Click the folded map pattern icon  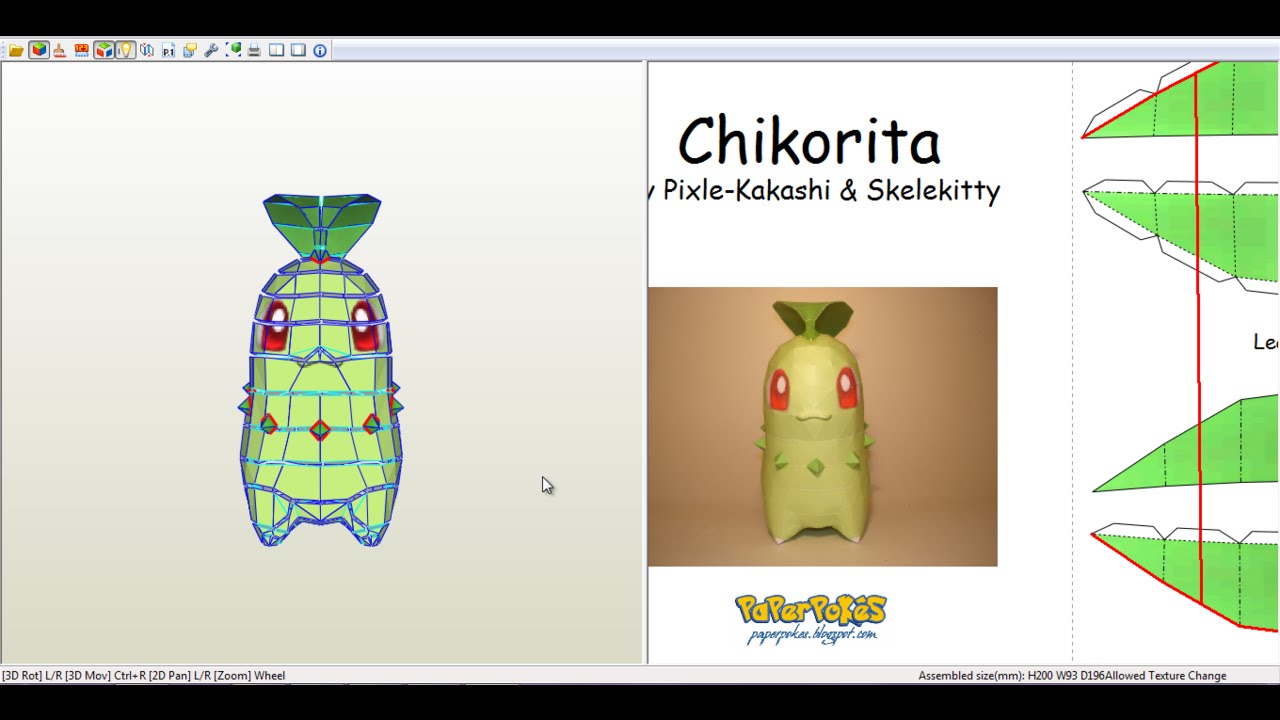click(x=147, y=50)
